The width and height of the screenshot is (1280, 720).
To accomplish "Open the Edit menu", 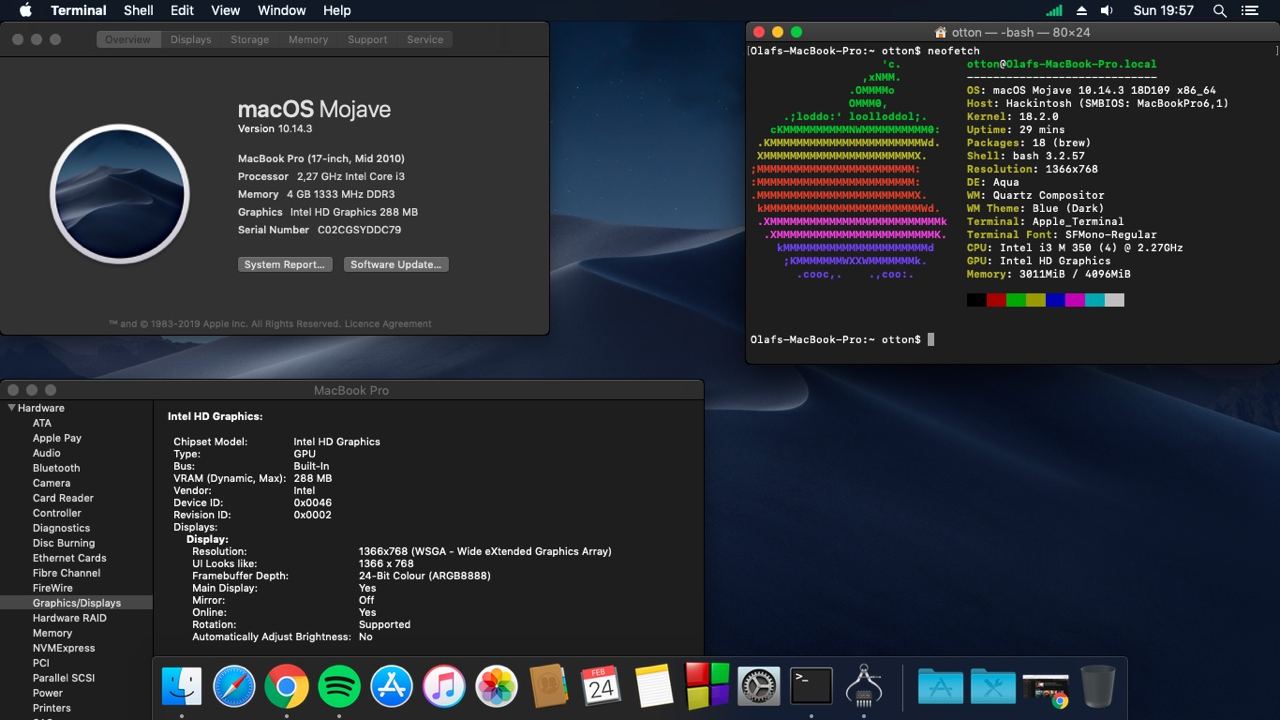I will [182, 10].
